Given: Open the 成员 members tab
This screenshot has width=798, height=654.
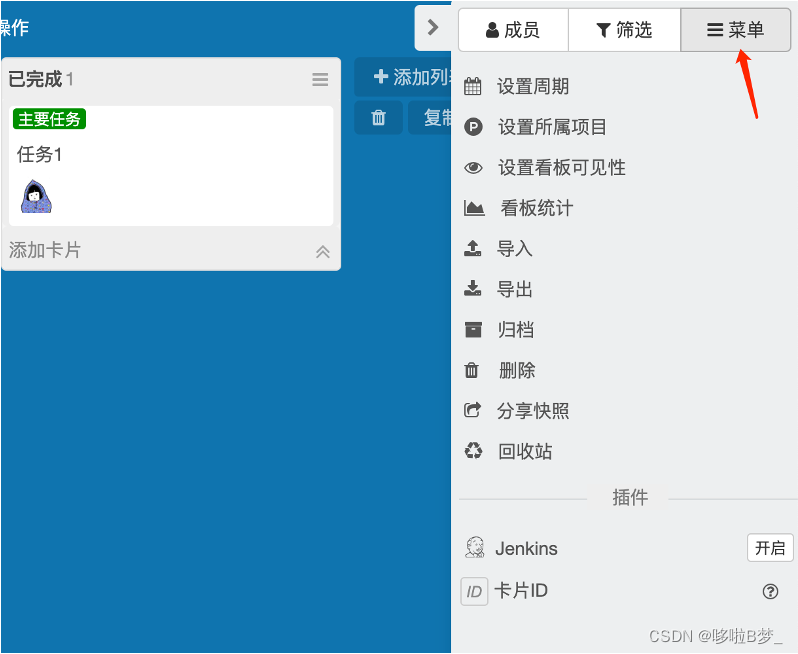Looking at the screenshot, I should pos(513,30).
